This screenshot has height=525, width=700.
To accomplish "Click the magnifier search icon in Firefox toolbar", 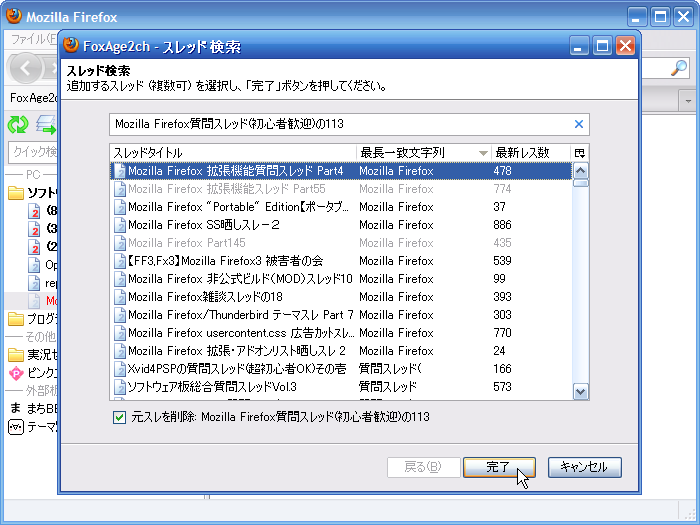I will [x=679, y=68].
